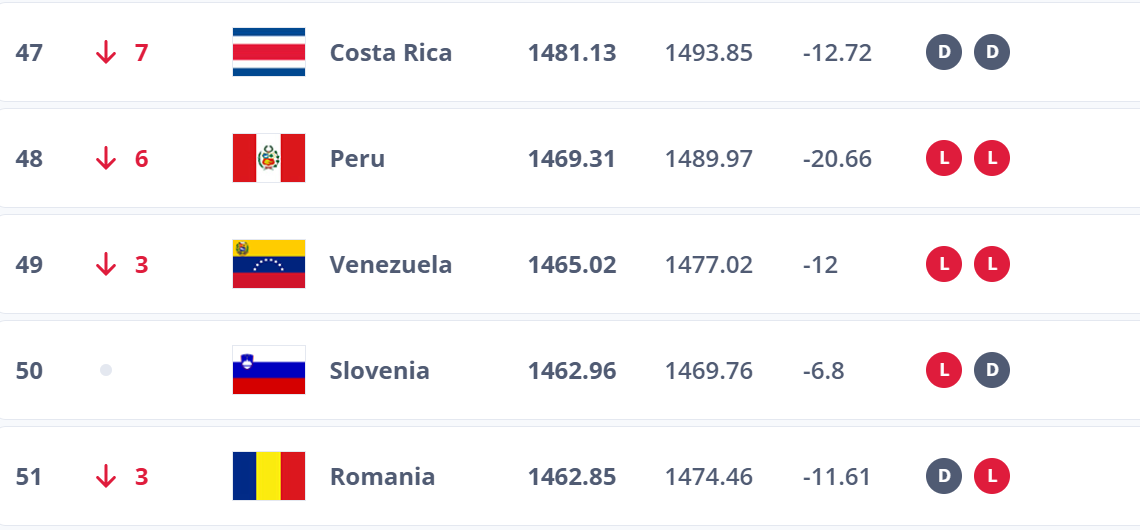
Task: Open the Venezuela team name
Action: pyautogui.click(x=390, y=264)
